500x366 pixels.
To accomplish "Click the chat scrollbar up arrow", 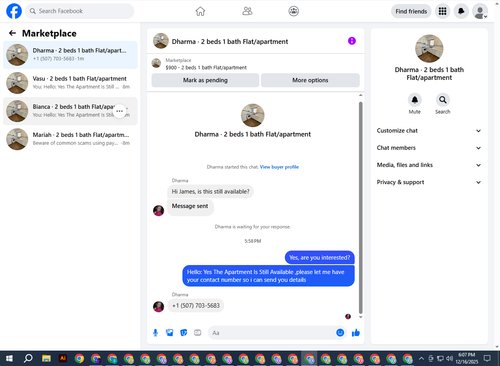I will coord(360,95).
